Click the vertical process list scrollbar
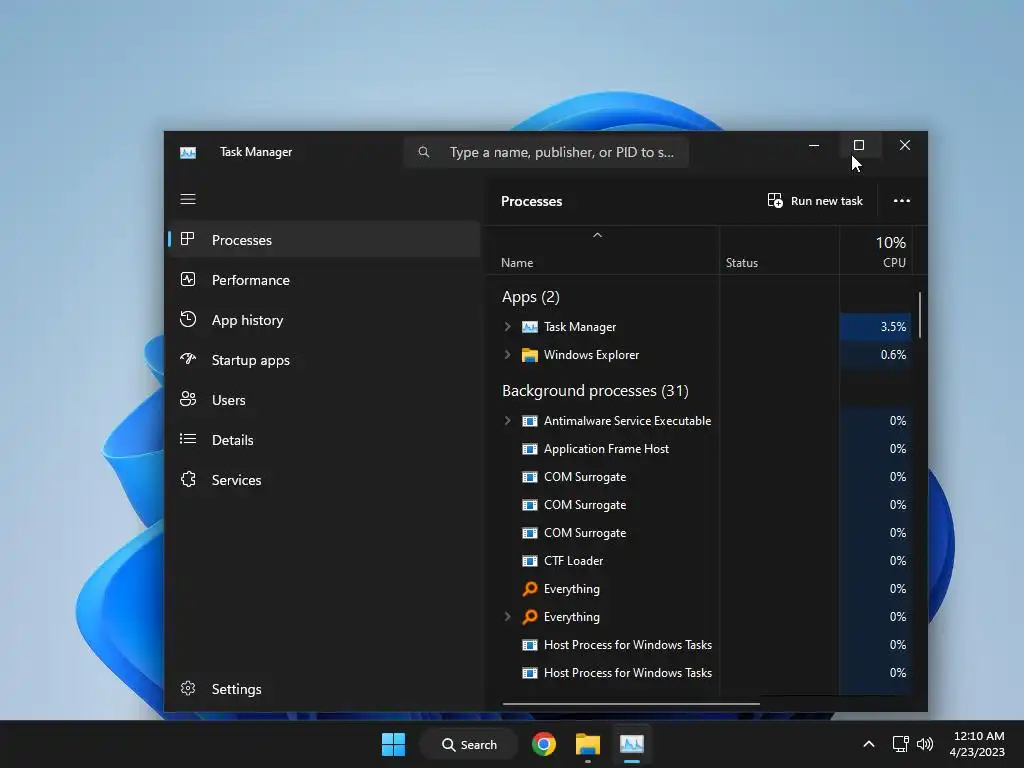Screen dimensions: 1024x768 [x=920, y=315]
